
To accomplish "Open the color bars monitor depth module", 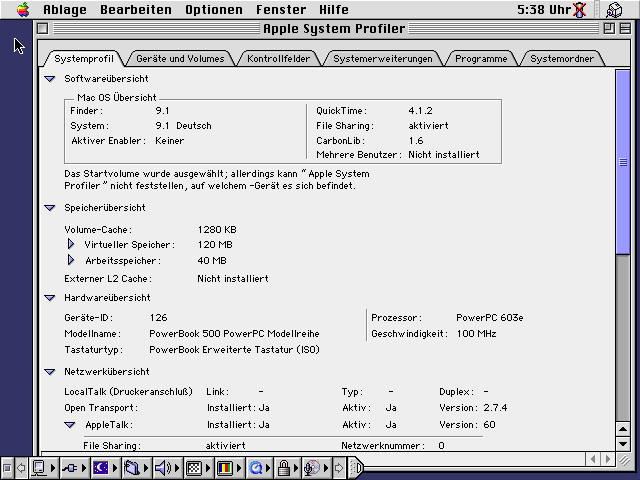I will click(228, 468).
